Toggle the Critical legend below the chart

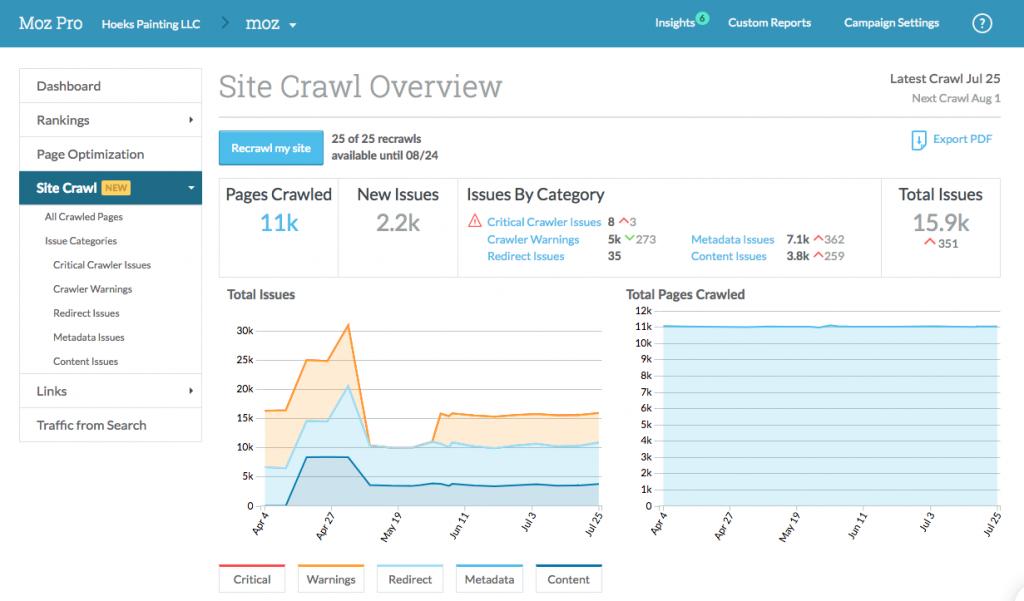click(x=251, y=578)
